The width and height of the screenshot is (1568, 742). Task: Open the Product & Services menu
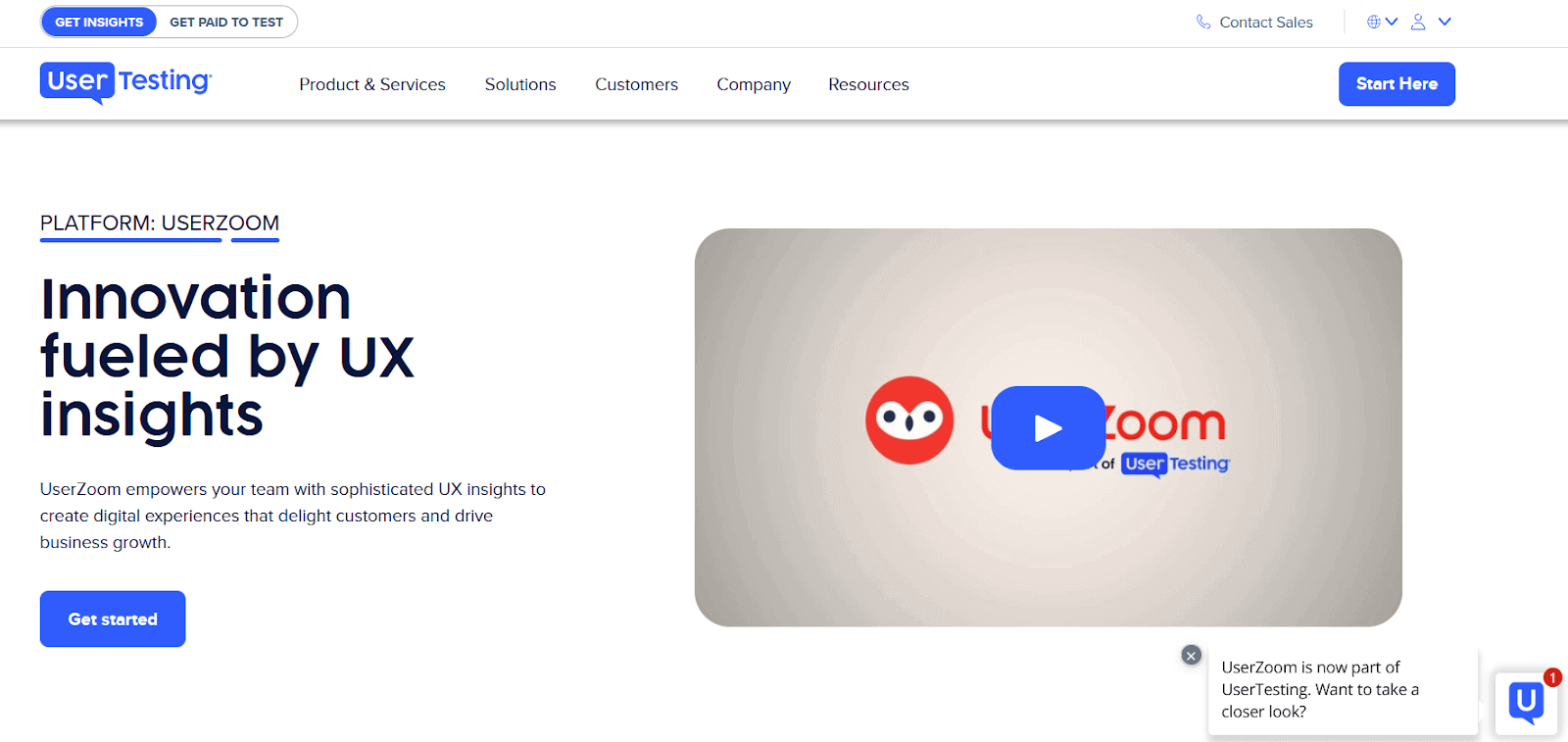click(x=372, y=84)
